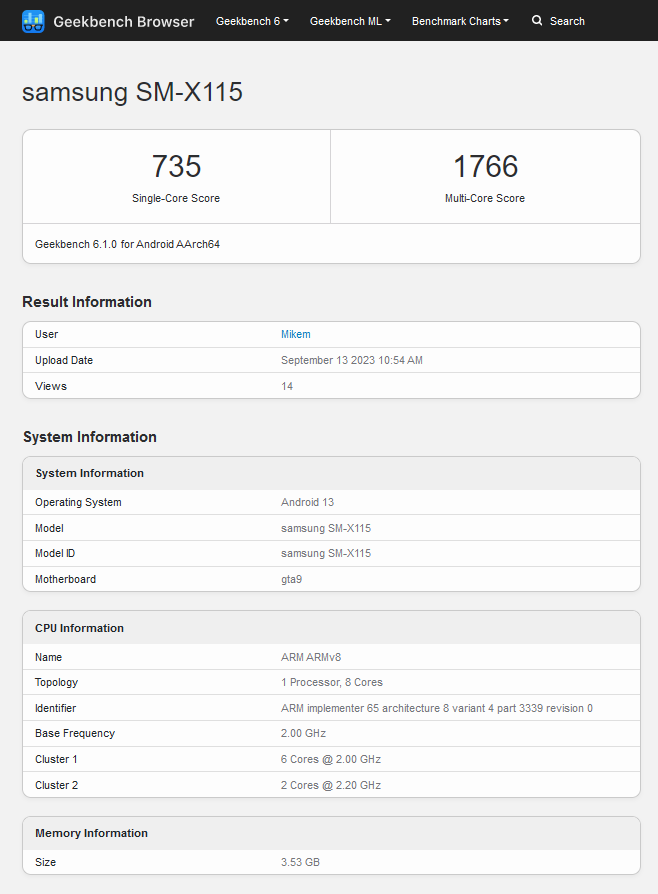658x894 pixels.
Task: Click the Identifier row label
Action: [x=55, y=708]
